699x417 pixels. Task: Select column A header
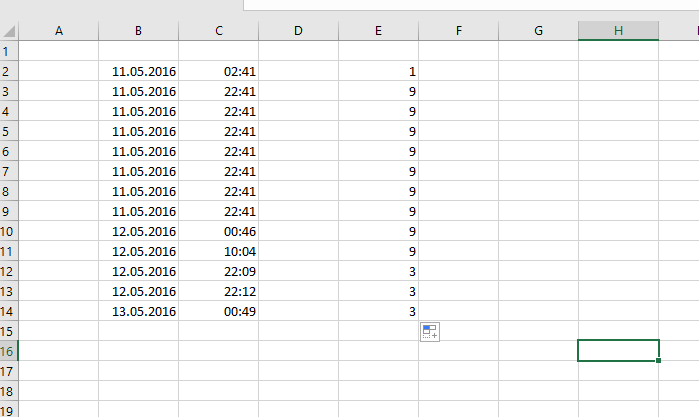pyautogui.click(x=58, y=31)
